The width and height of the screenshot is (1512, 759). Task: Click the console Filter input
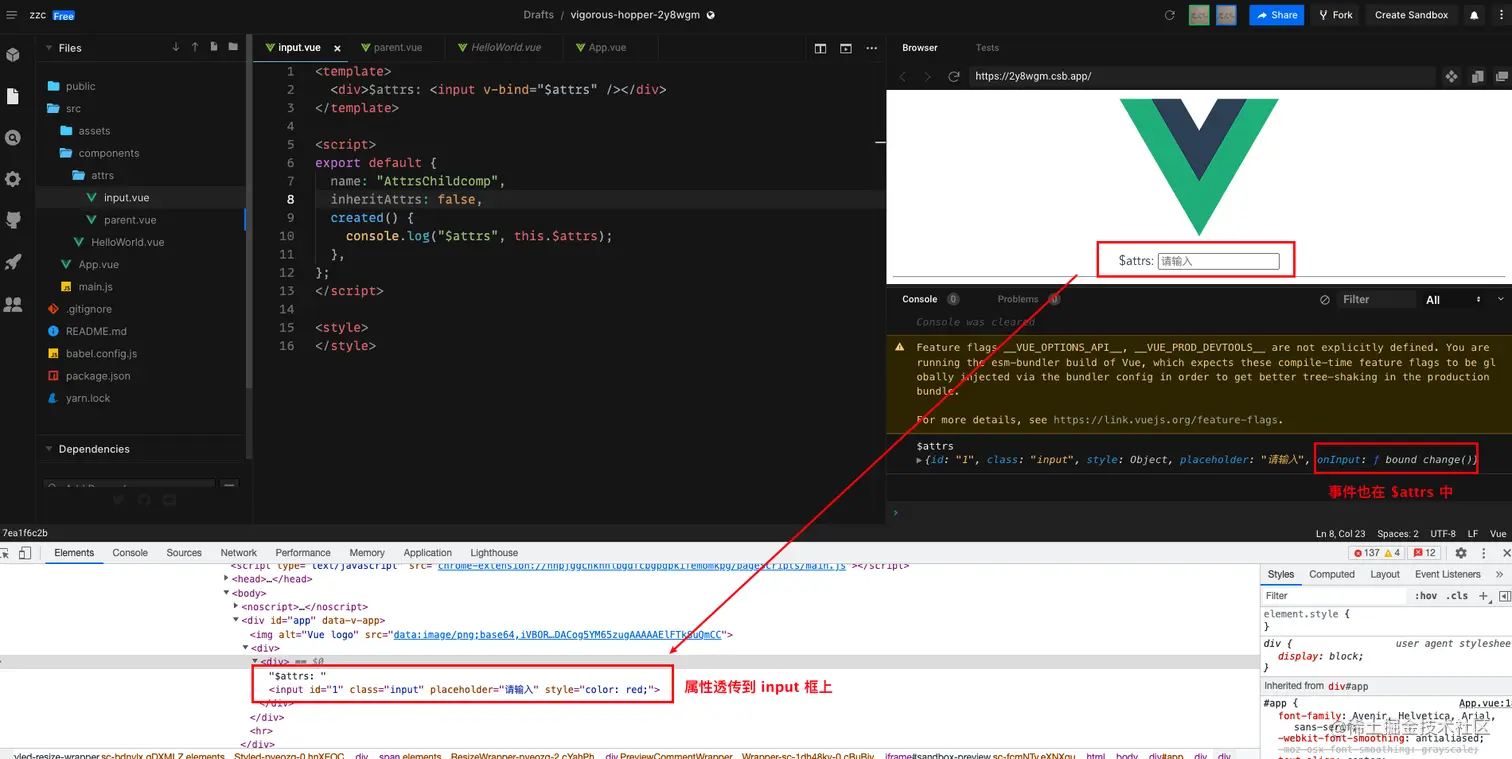1378,299
